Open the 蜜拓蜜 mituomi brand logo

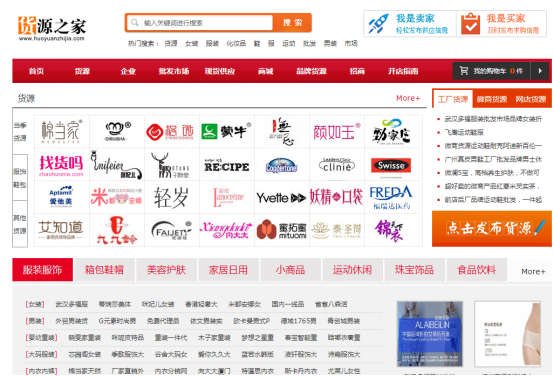pos(281,230)
